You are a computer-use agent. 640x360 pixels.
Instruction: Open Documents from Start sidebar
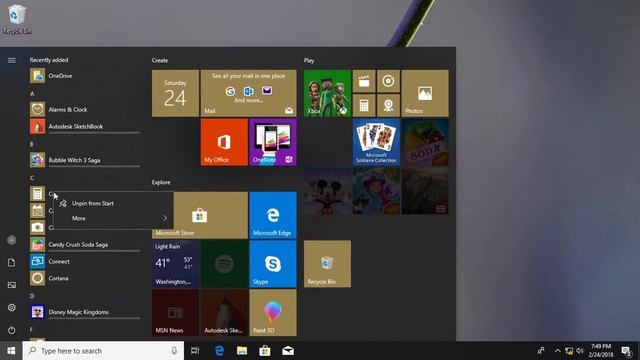(x=11, y=262)
